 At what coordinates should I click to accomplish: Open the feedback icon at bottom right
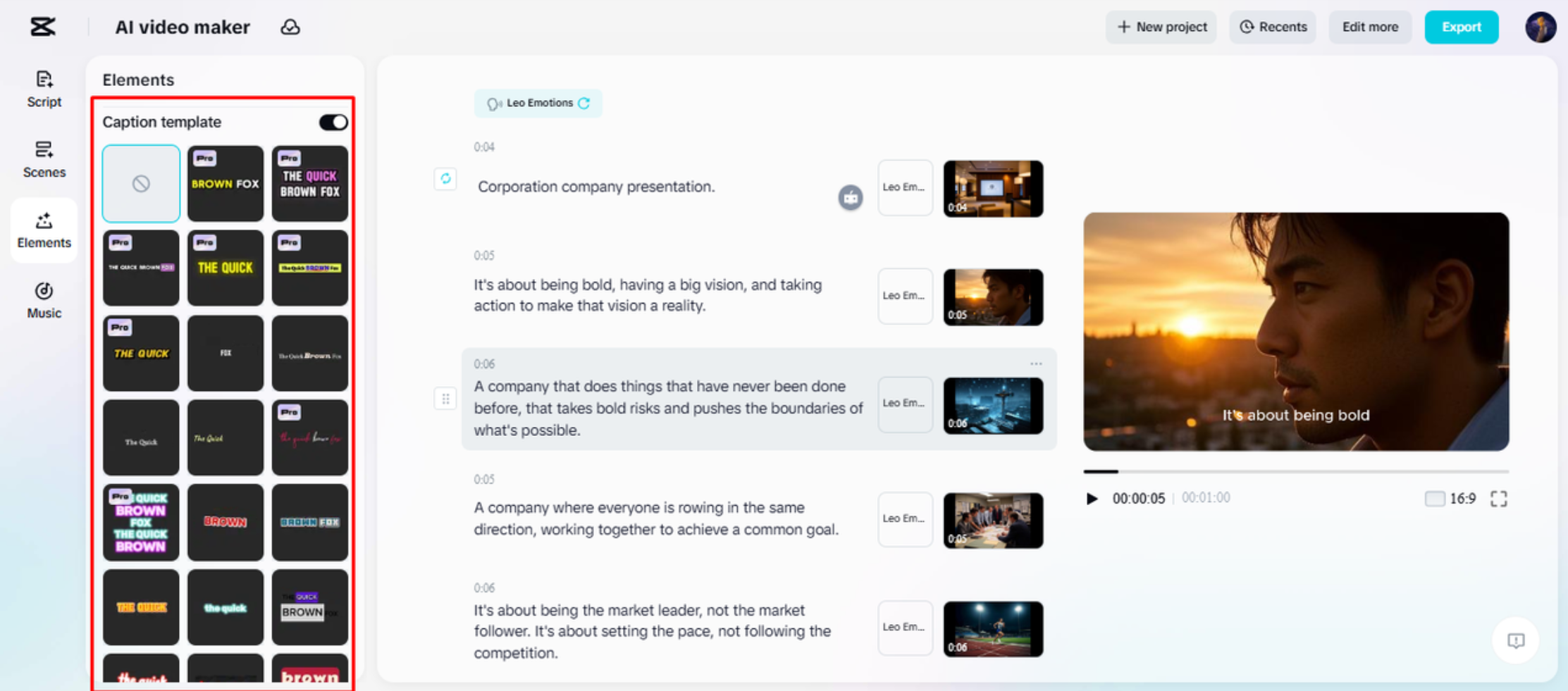point(1516,640)
